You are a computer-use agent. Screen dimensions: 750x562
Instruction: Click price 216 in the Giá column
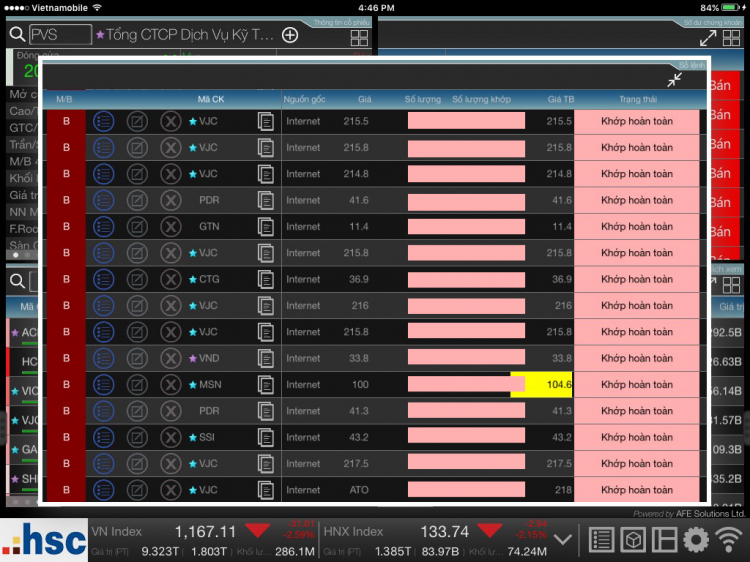pyautogui.click(x=360, y=306)
